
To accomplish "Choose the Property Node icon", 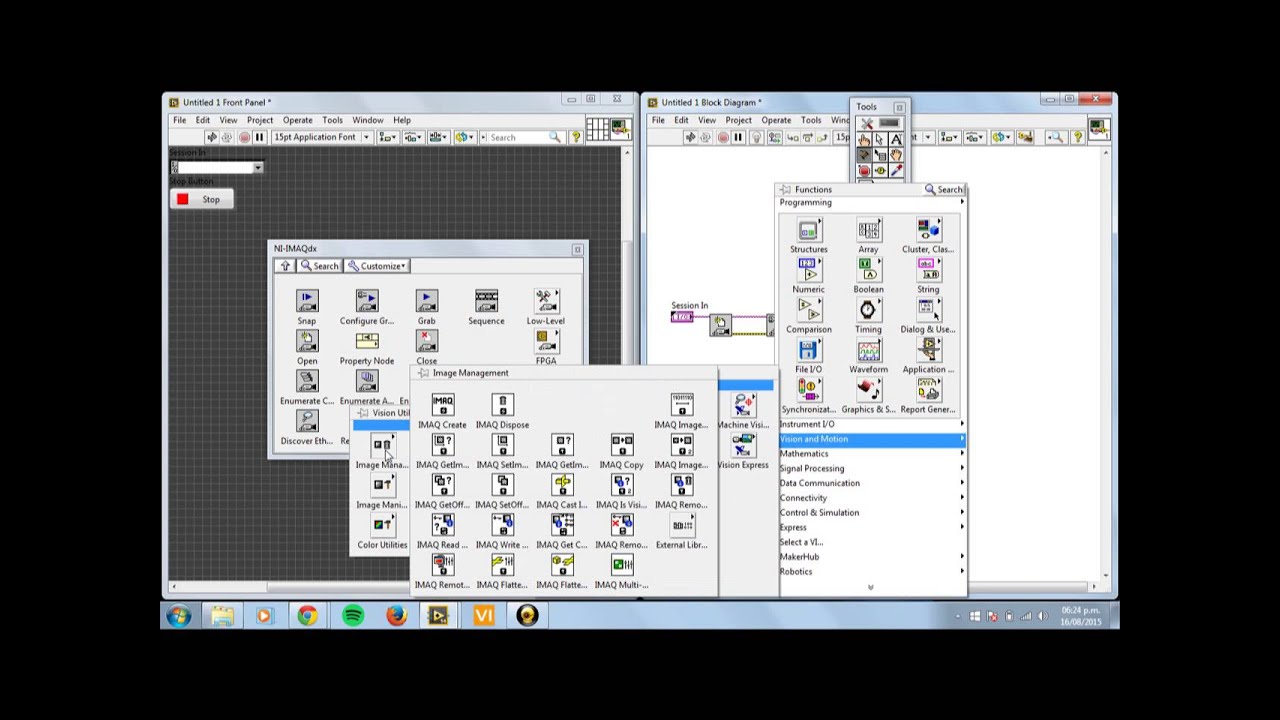I will tap(367, 341).
